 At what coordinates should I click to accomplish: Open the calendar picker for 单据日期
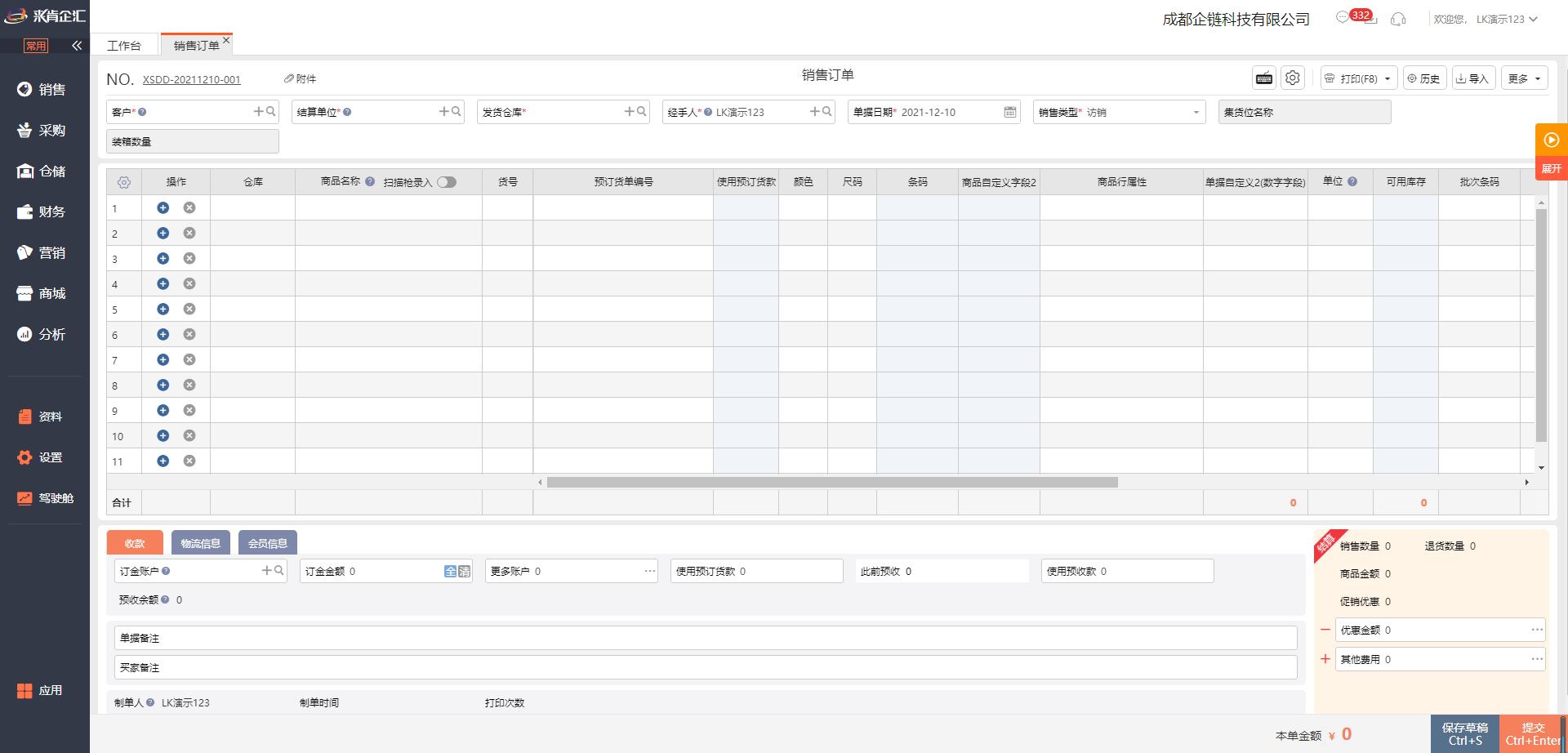click(1010, 112)
